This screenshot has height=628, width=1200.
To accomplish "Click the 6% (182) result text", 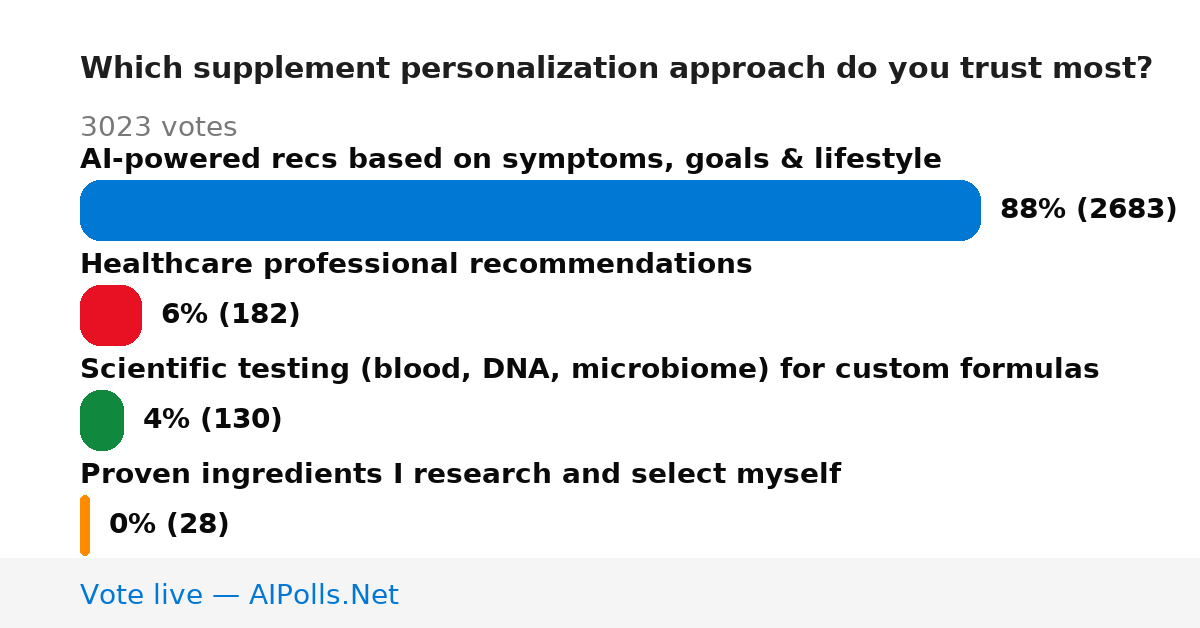I will [231, 315].
